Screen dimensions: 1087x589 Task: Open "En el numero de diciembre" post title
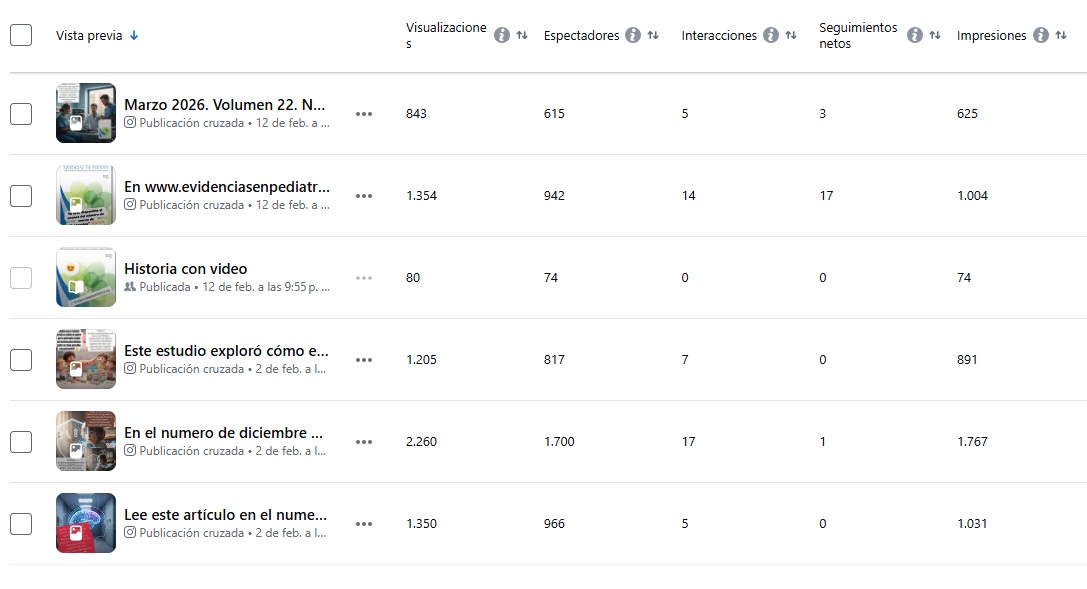[x=224, y=433]
